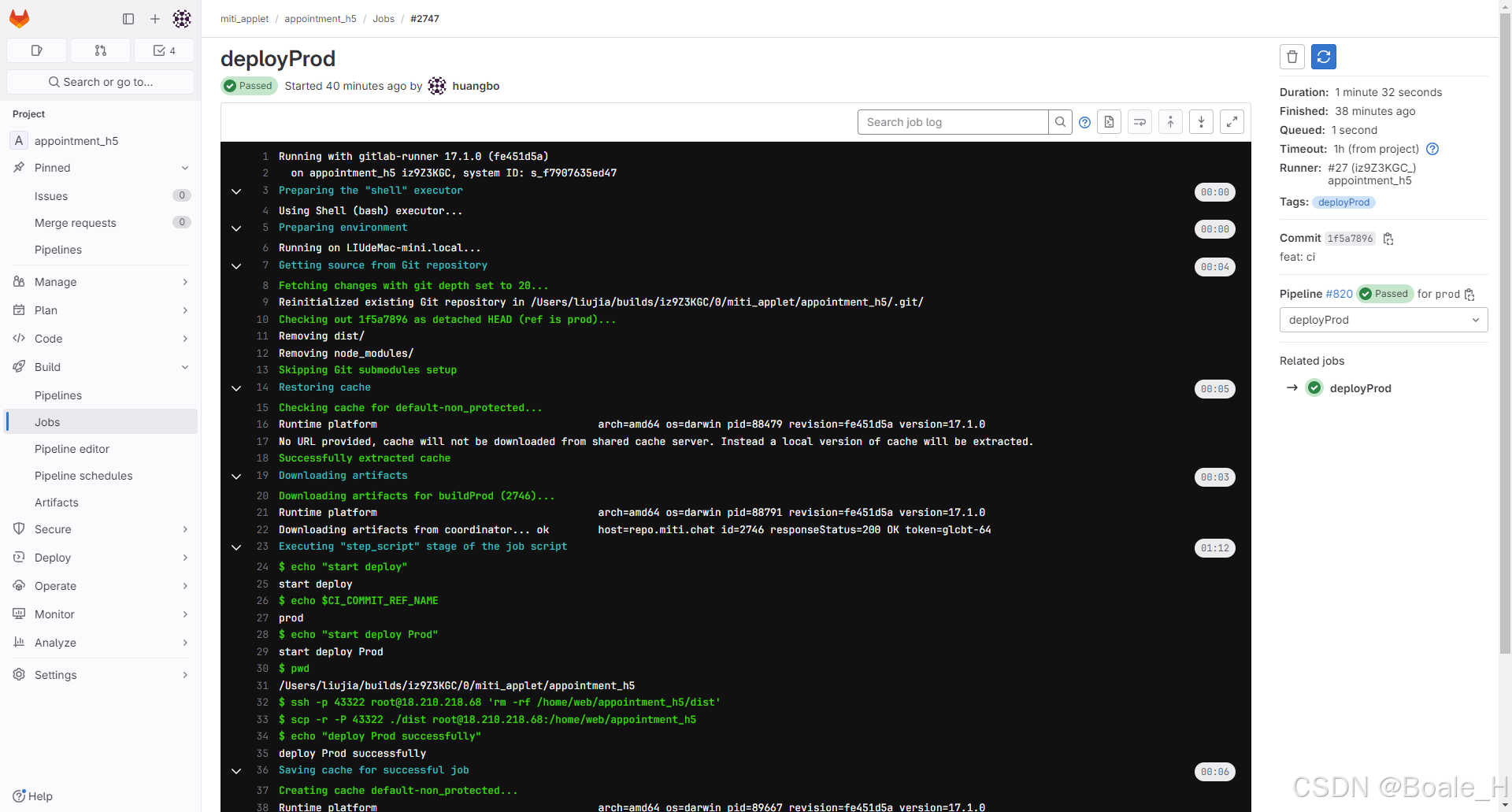Screen dimensions: 1512x812
Task: Show the job log in full screen
Action: coord(1232,122)
